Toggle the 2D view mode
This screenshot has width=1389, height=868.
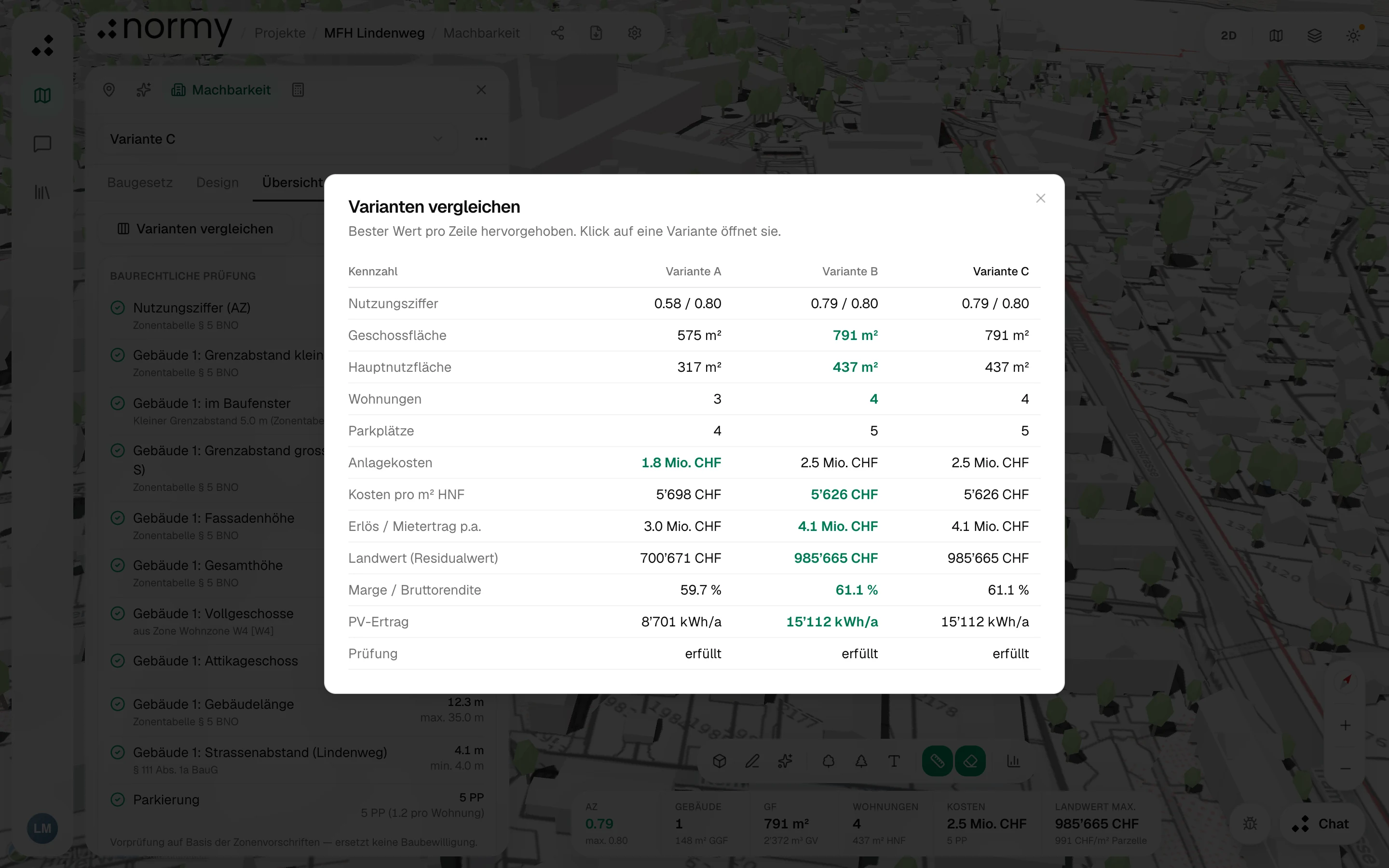1228,36
